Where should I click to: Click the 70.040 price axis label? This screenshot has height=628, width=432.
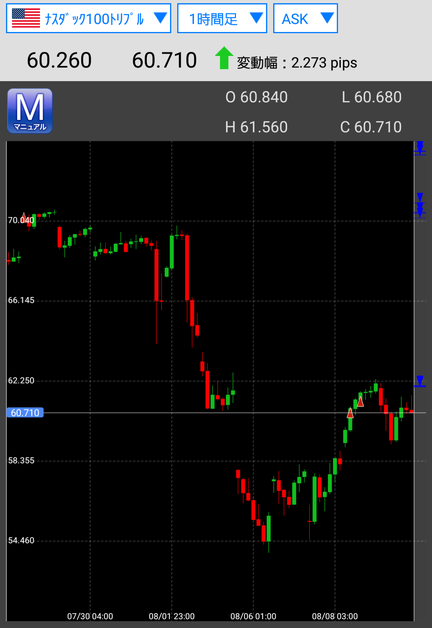tap(21, 220)
